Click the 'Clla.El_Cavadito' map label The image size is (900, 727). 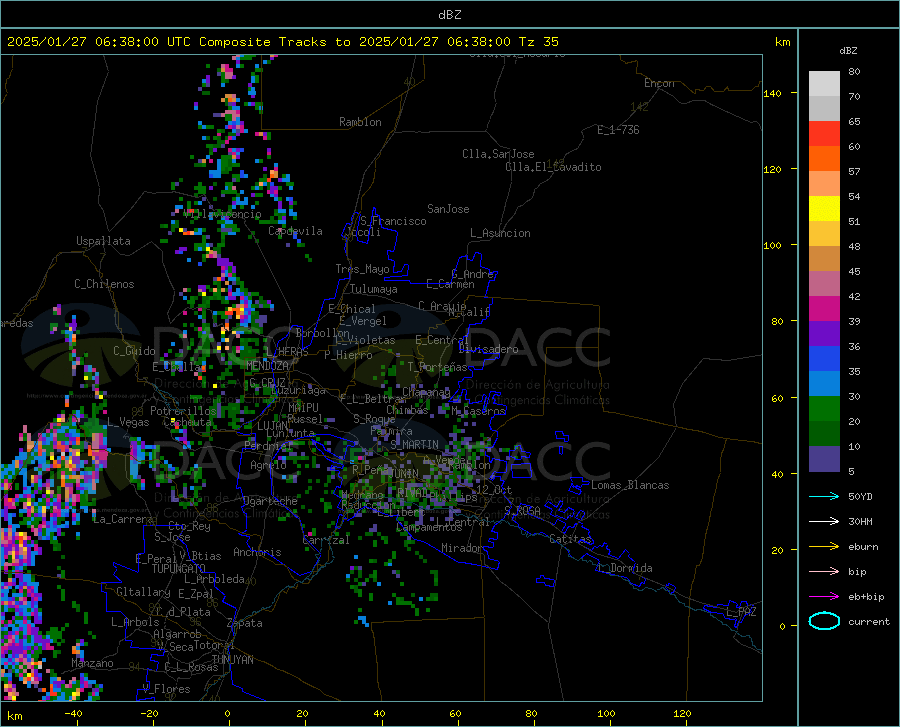click(553, 167)
